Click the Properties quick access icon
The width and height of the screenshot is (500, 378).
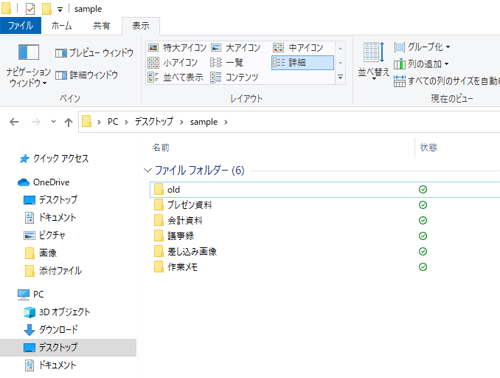click(x=30, y=9)
